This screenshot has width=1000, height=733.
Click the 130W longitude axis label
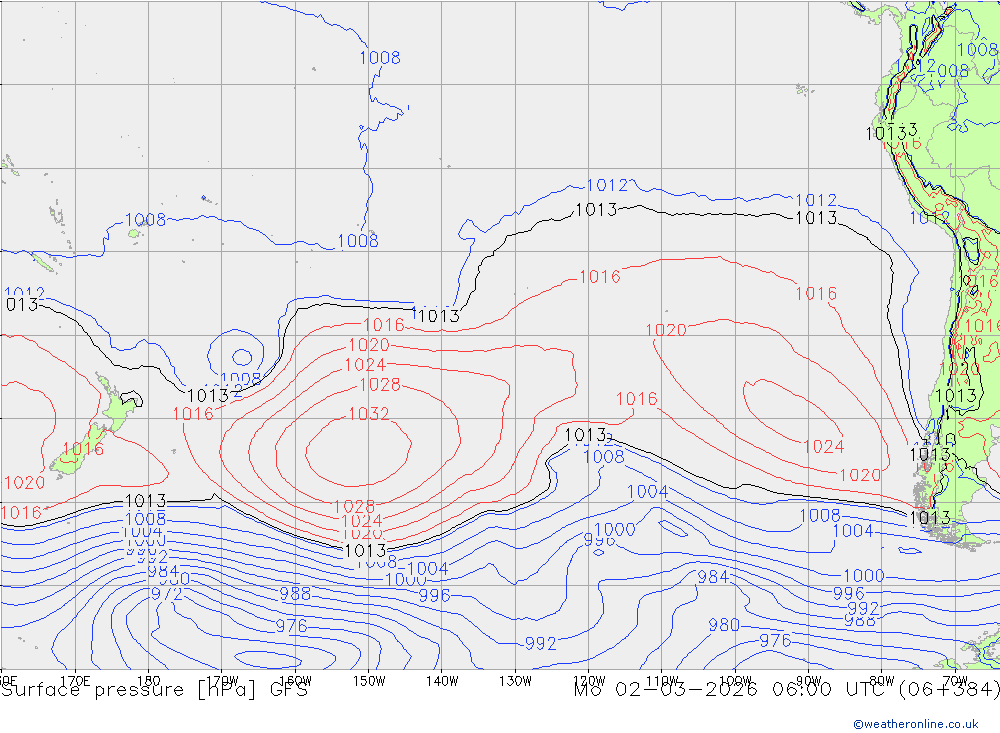coord(515,681)
